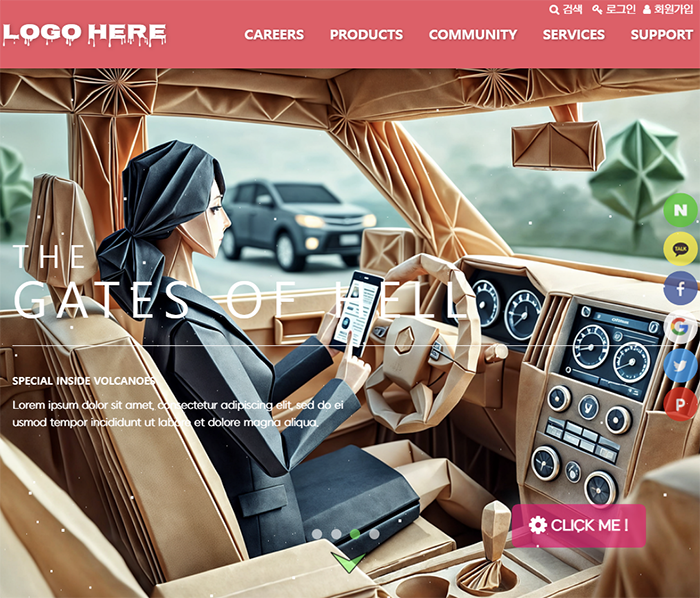This screenshot has width=700, height=598.
Task: Click the key icon next to 로그인
Action: click(x=597, y=9)
